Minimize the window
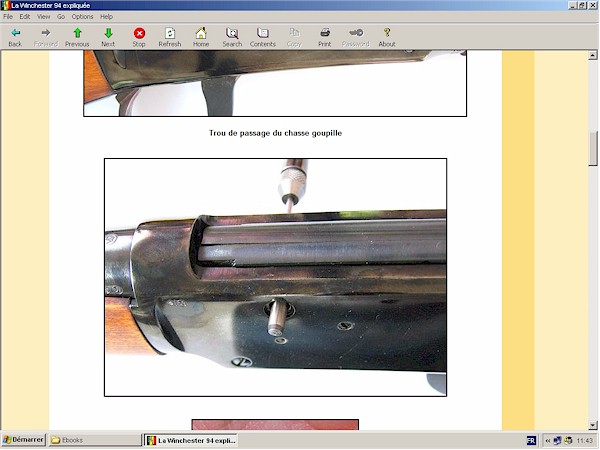 572,5
